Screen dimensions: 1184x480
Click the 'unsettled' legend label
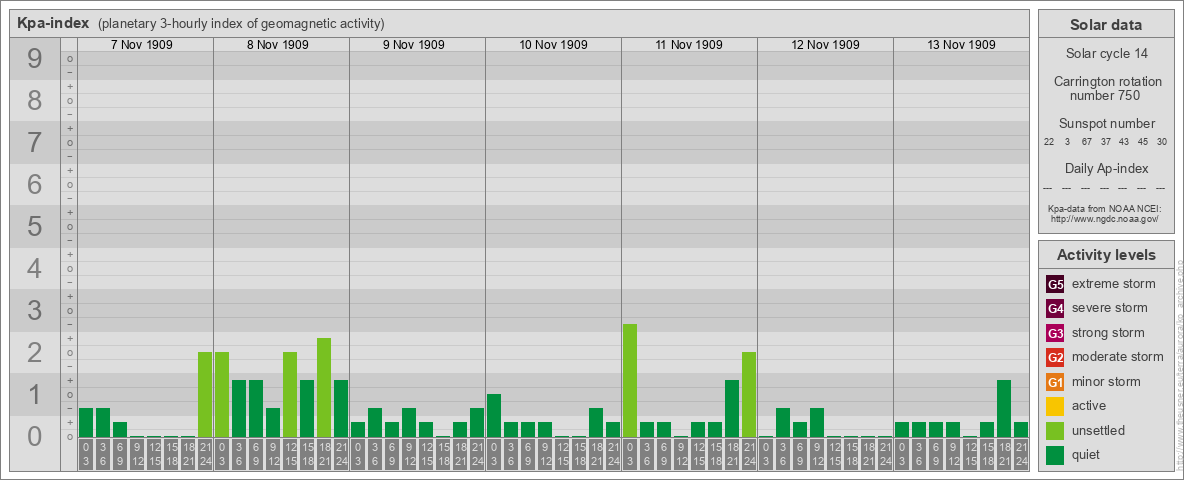[1099, 430]
